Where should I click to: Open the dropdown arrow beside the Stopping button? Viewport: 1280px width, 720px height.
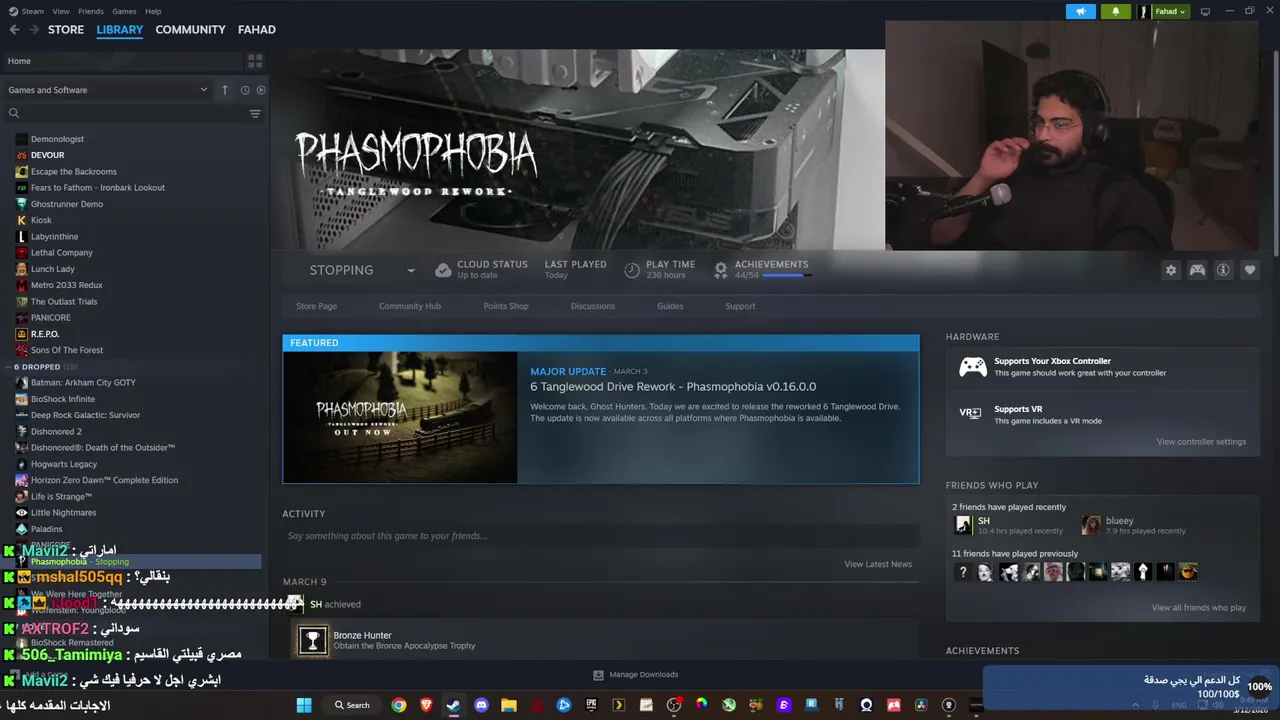(410, 270)
